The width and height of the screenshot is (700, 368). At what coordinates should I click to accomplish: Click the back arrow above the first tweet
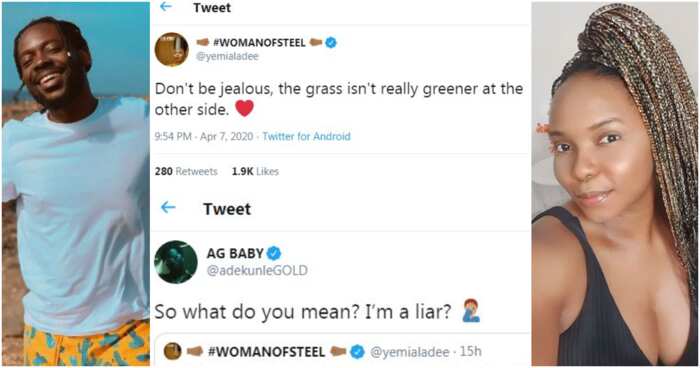click(x=166, y=7)
